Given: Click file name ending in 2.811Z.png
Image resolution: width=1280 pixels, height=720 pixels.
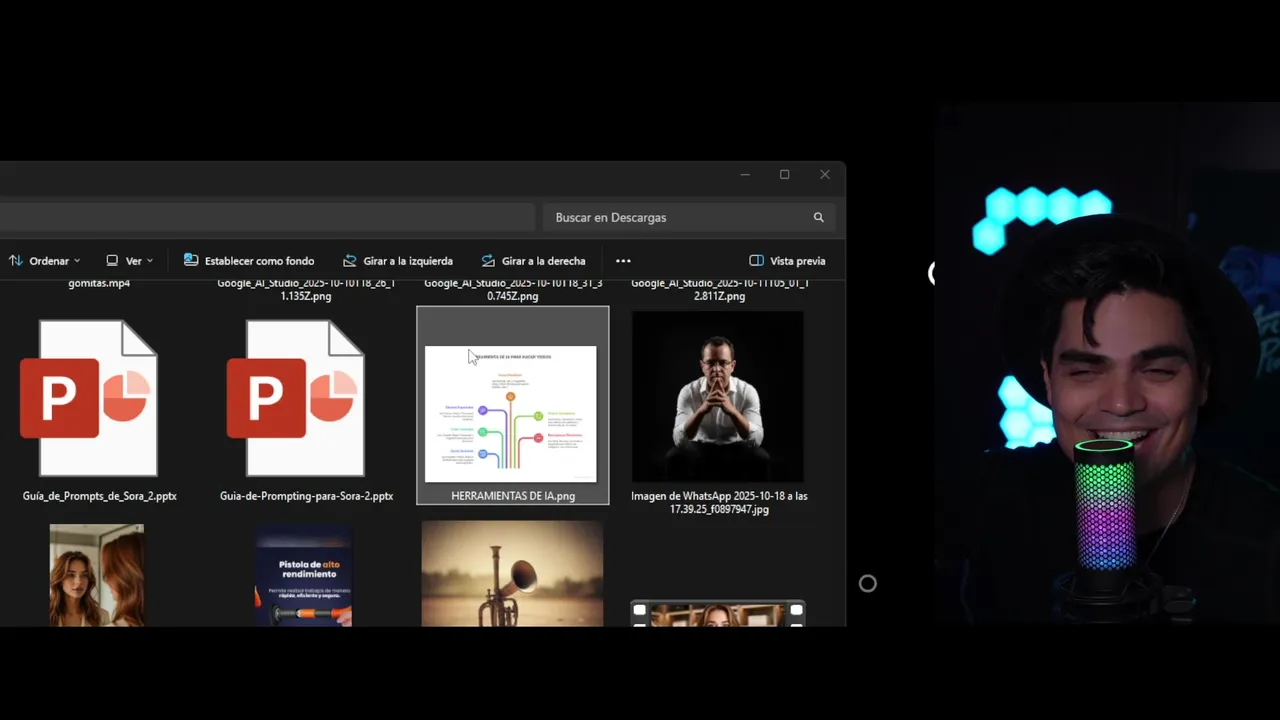Looking at the screenshot, I should coord(719,289).
